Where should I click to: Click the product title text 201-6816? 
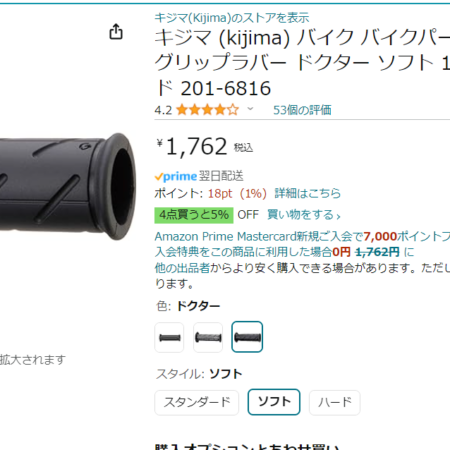tap(226, 89)
